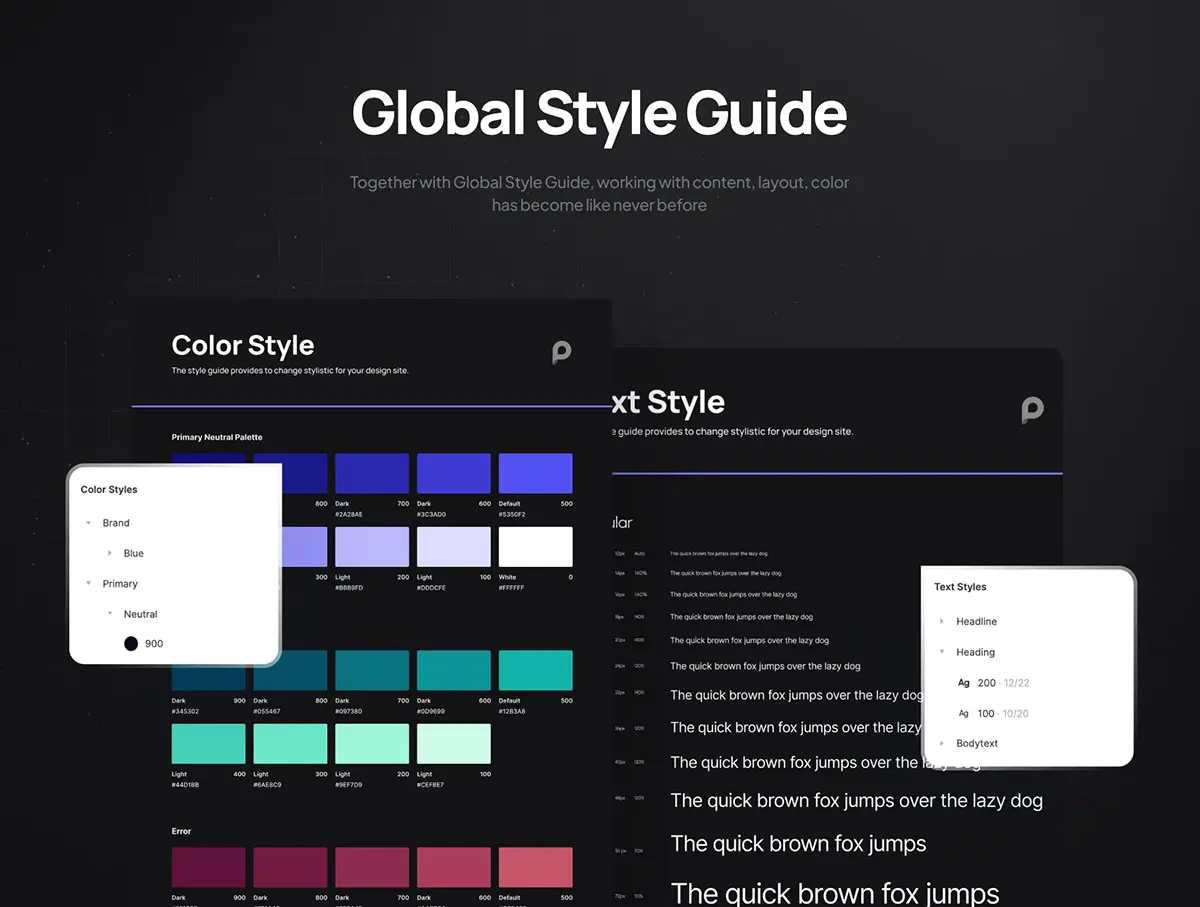The image size is (1200, 907).
Task: Expand the Headline text styles arrow
Action: click(x=942, y=622)
